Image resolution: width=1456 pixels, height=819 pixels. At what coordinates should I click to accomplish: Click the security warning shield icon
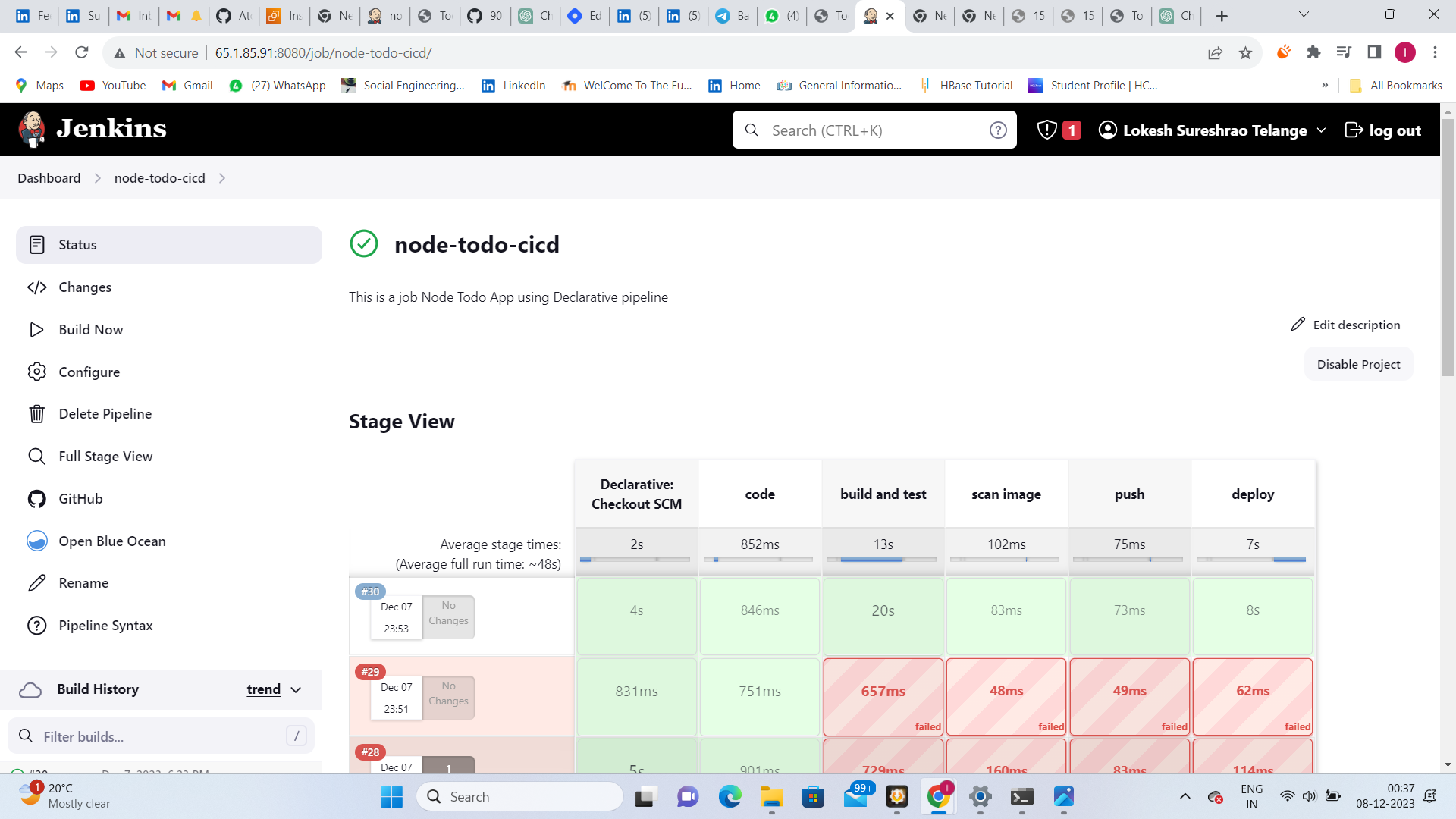(1046, 130)
